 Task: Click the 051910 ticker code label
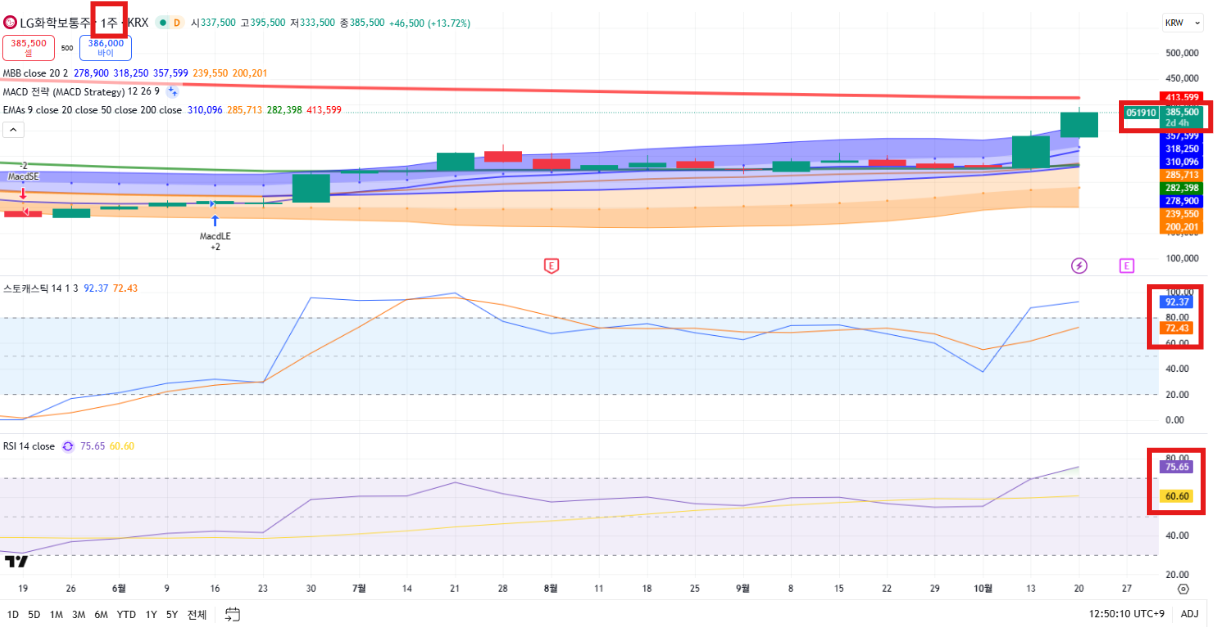pos(1141,113)
